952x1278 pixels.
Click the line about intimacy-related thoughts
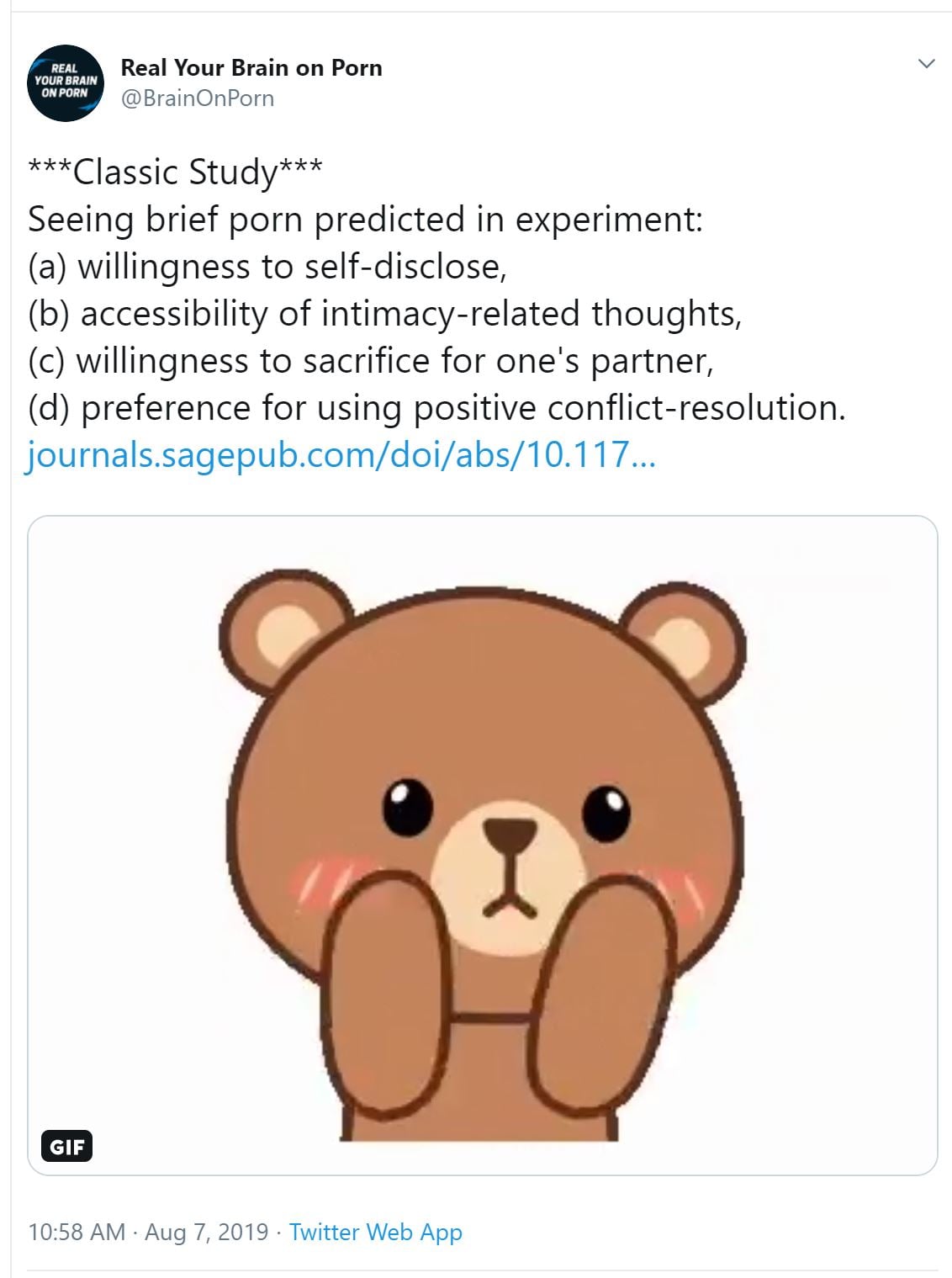tap(384, 313)
